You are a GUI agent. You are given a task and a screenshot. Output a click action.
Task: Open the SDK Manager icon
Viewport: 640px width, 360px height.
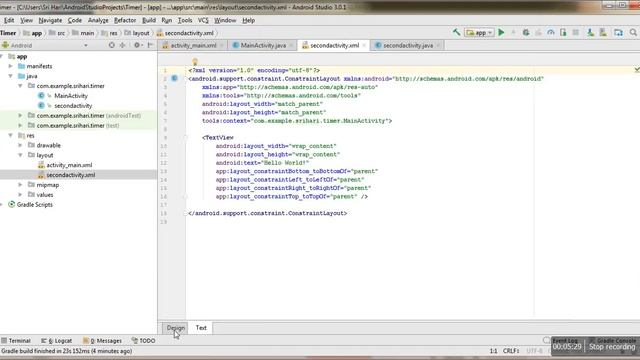(x=603, y=32)
